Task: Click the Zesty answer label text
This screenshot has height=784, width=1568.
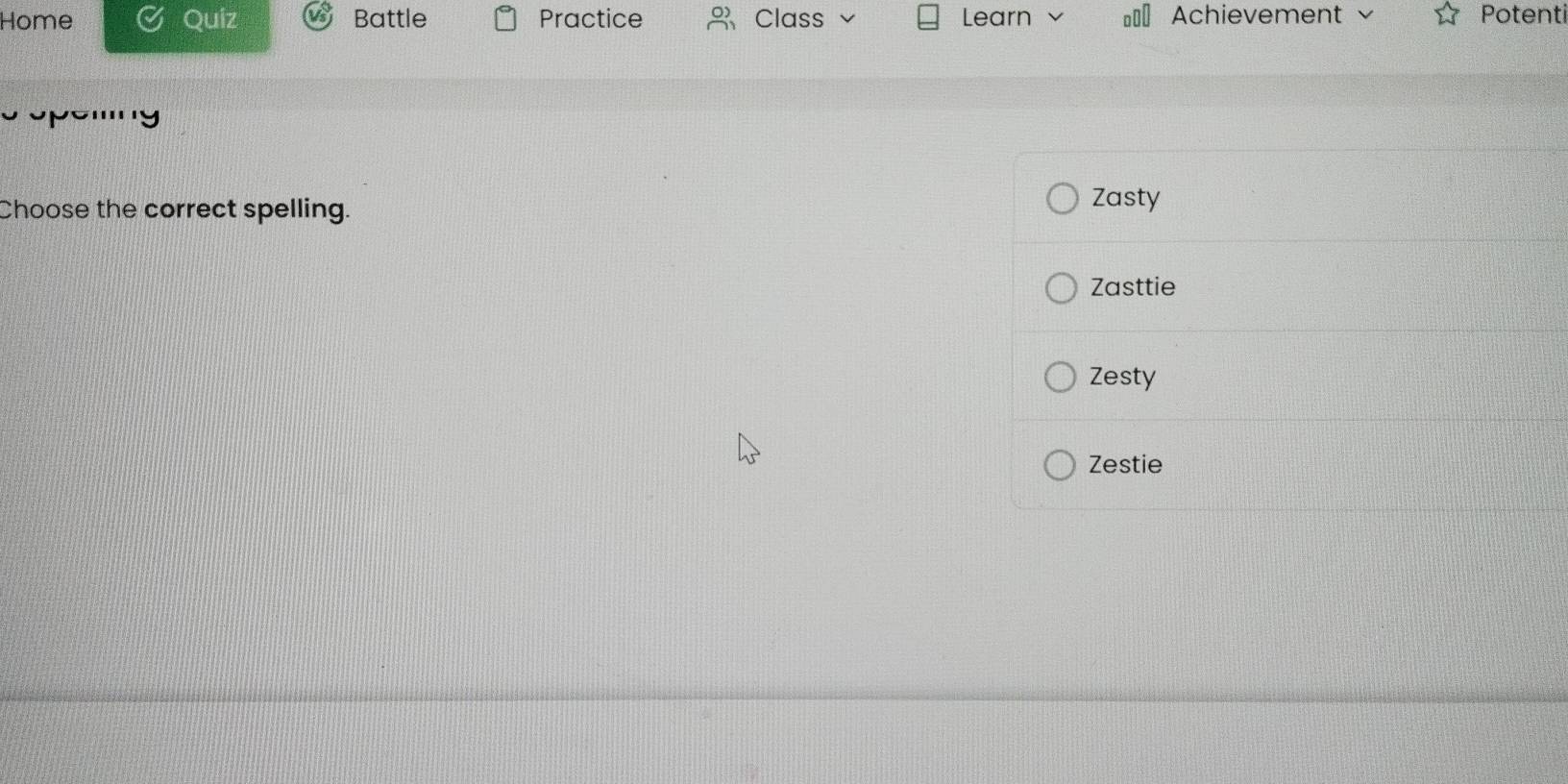Action: (1122, 377)
